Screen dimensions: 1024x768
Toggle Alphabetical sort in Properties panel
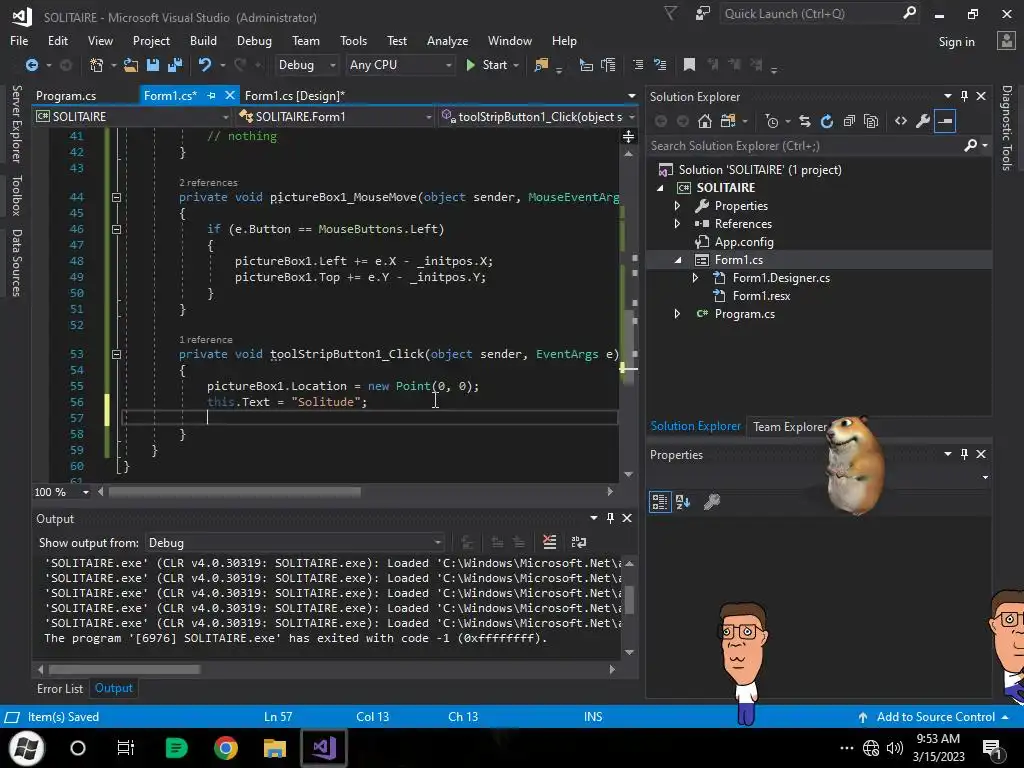point(683,502)
